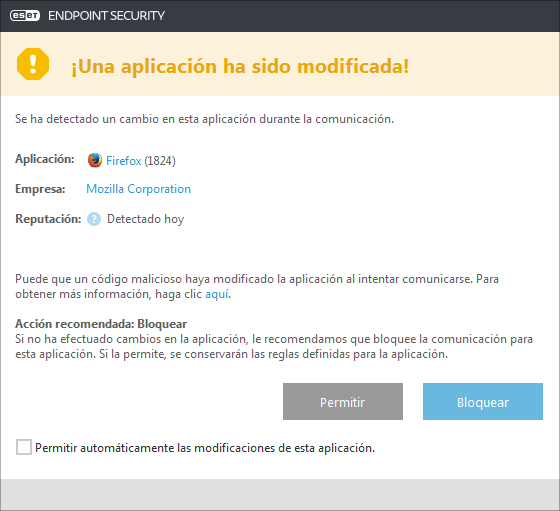Click the '¡Una aplicación ha sido modificada!' heading
The height and width of the screenshot is (511, 560).
point(240,66)
